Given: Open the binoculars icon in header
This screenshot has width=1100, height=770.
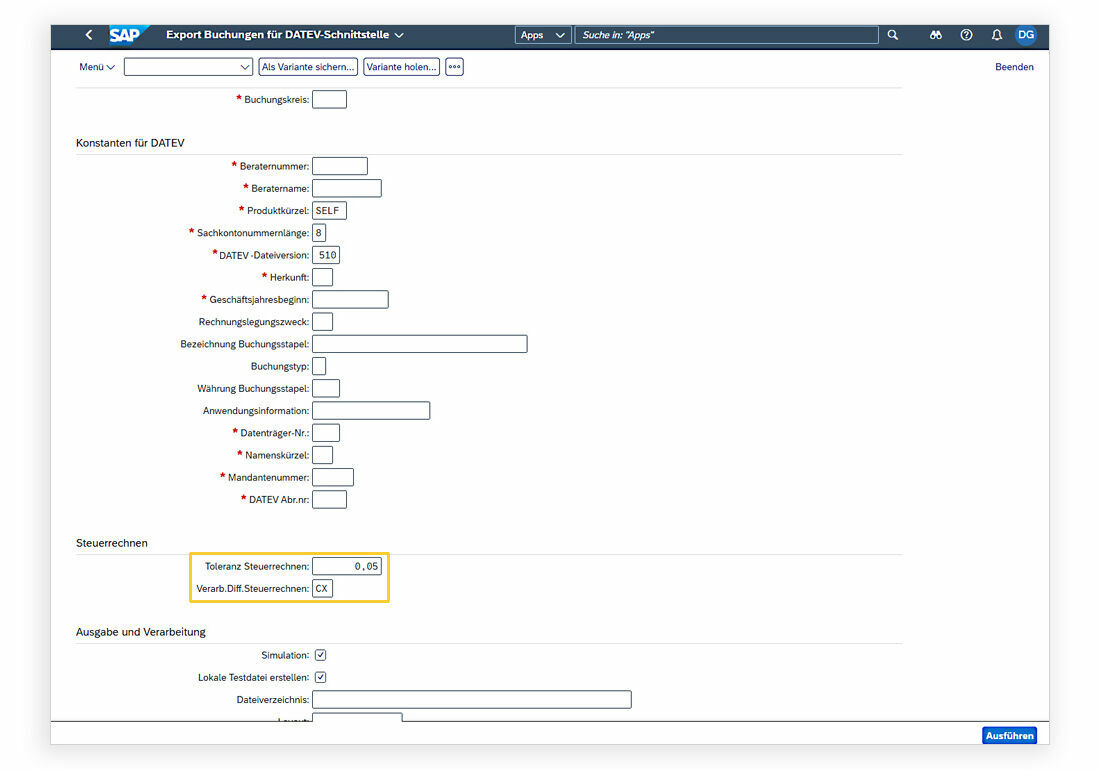Looking at the screenshot, I should click(x=936, y=35).
